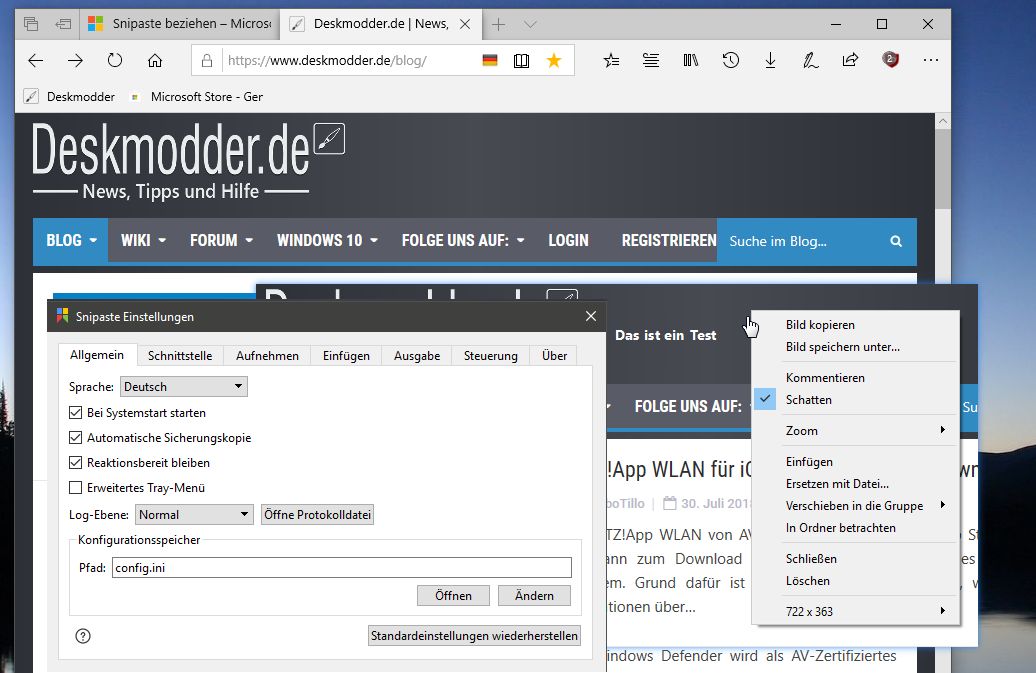Open the Sprache Deutsch dropdown
Viewport: 1036px width, 673px height.
click(x=184, y=386)
